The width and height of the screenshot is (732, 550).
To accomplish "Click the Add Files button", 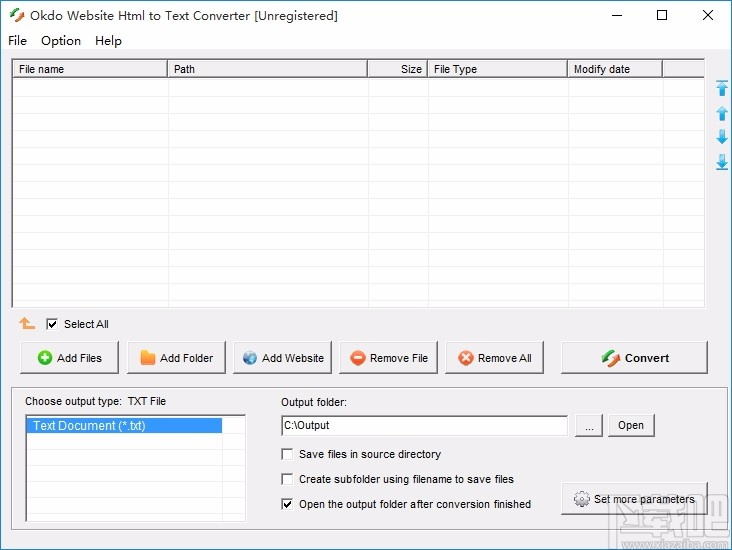I will [x=70, y=358].
